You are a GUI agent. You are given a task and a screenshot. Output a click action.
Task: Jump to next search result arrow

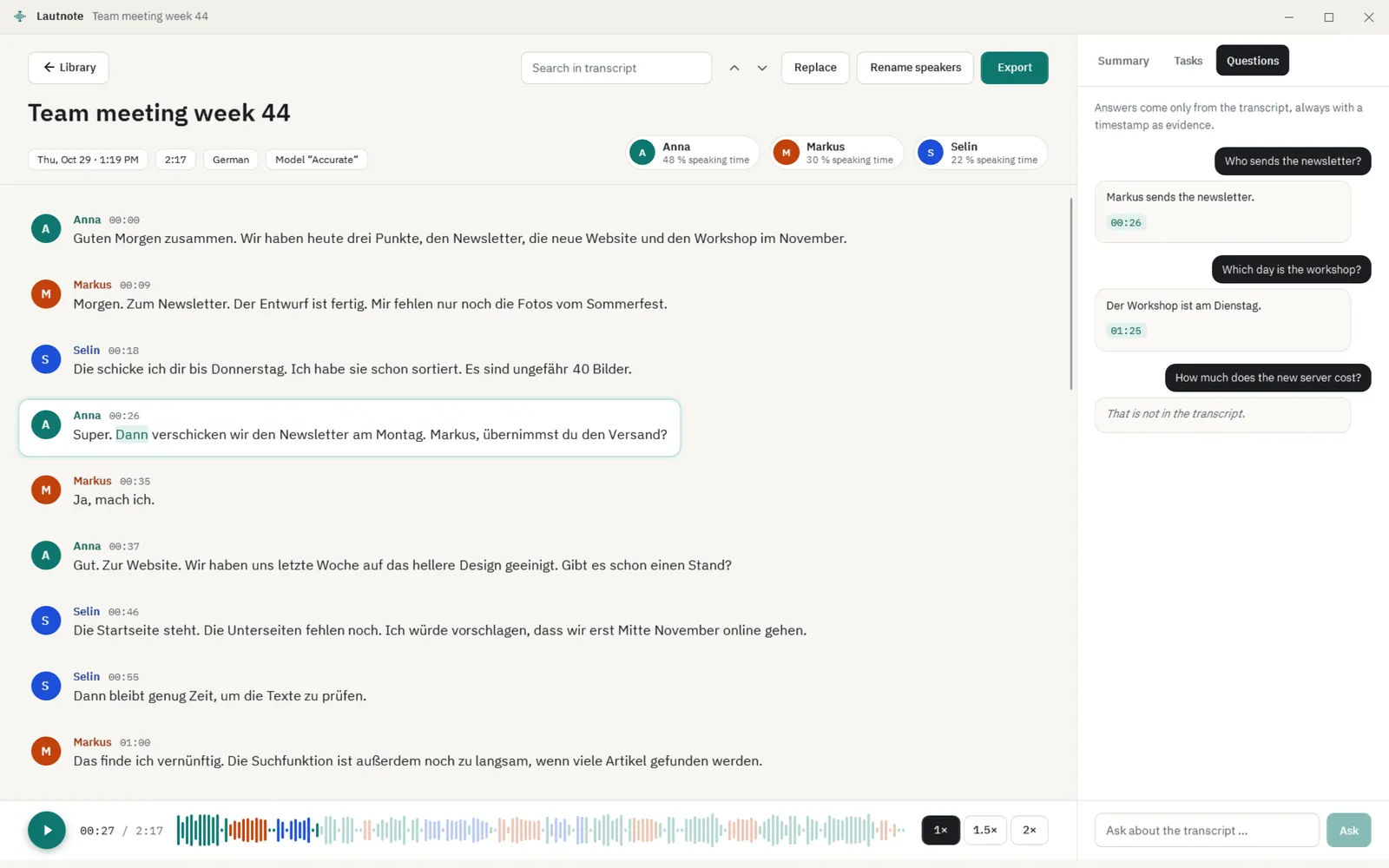coord(762,68)
